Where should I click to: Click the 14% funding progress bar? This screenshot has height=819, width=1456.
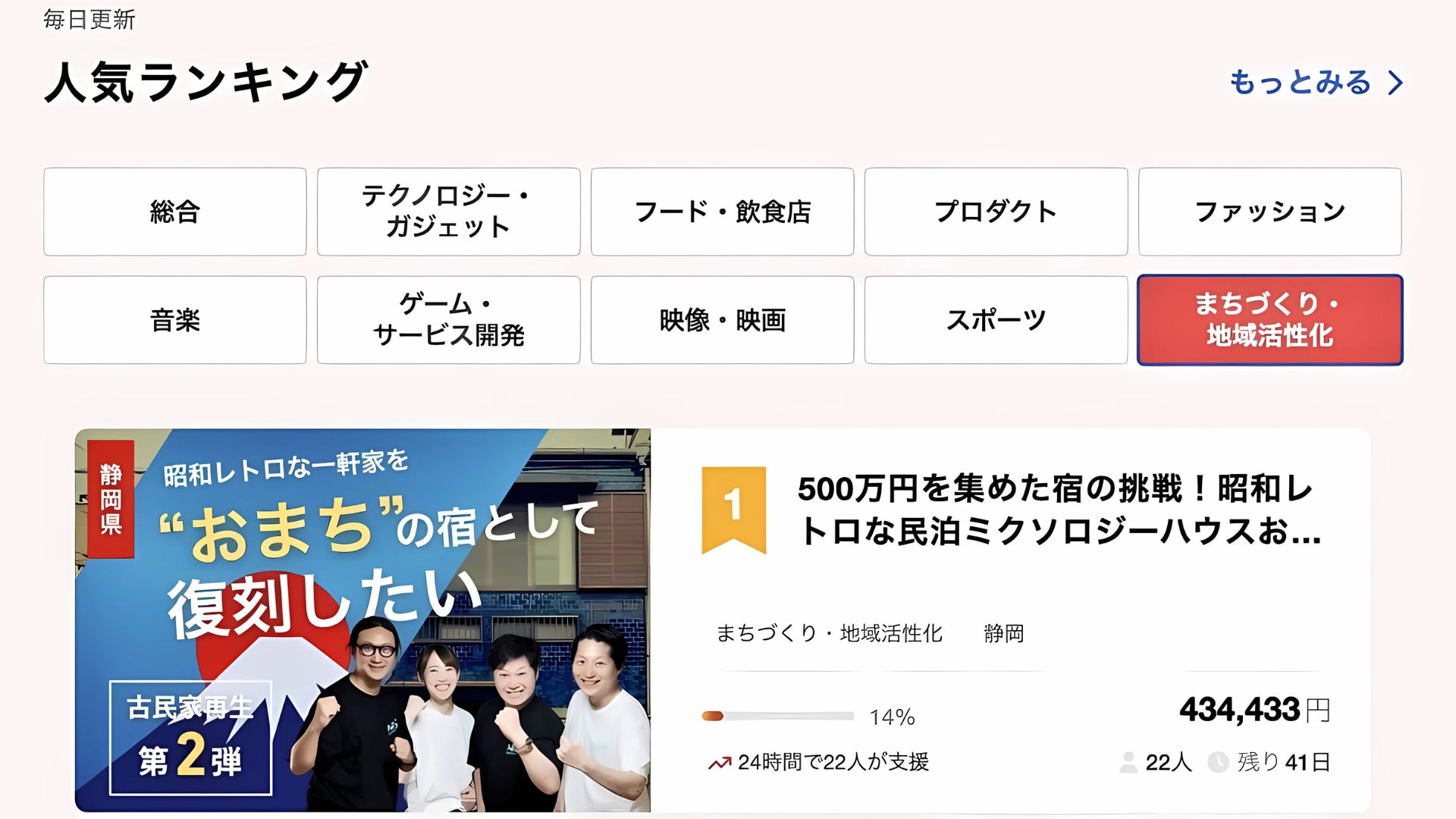pos(778,716)
